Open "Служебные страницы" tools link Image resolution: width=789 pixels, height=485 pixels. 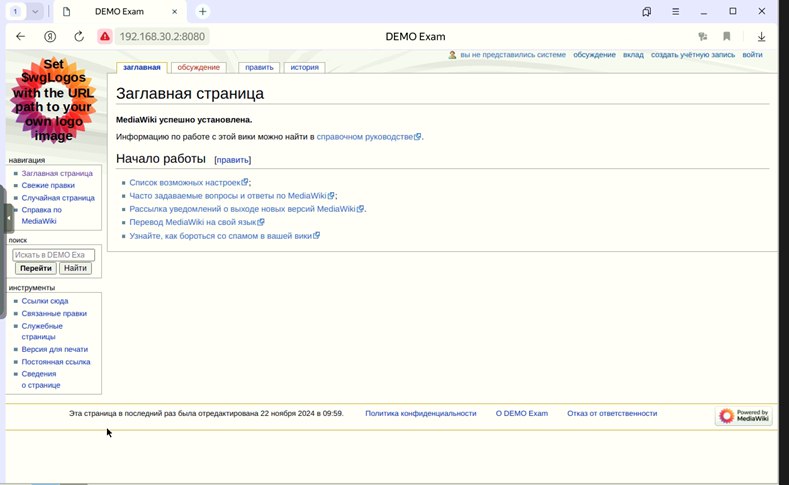tap(42, 331)
